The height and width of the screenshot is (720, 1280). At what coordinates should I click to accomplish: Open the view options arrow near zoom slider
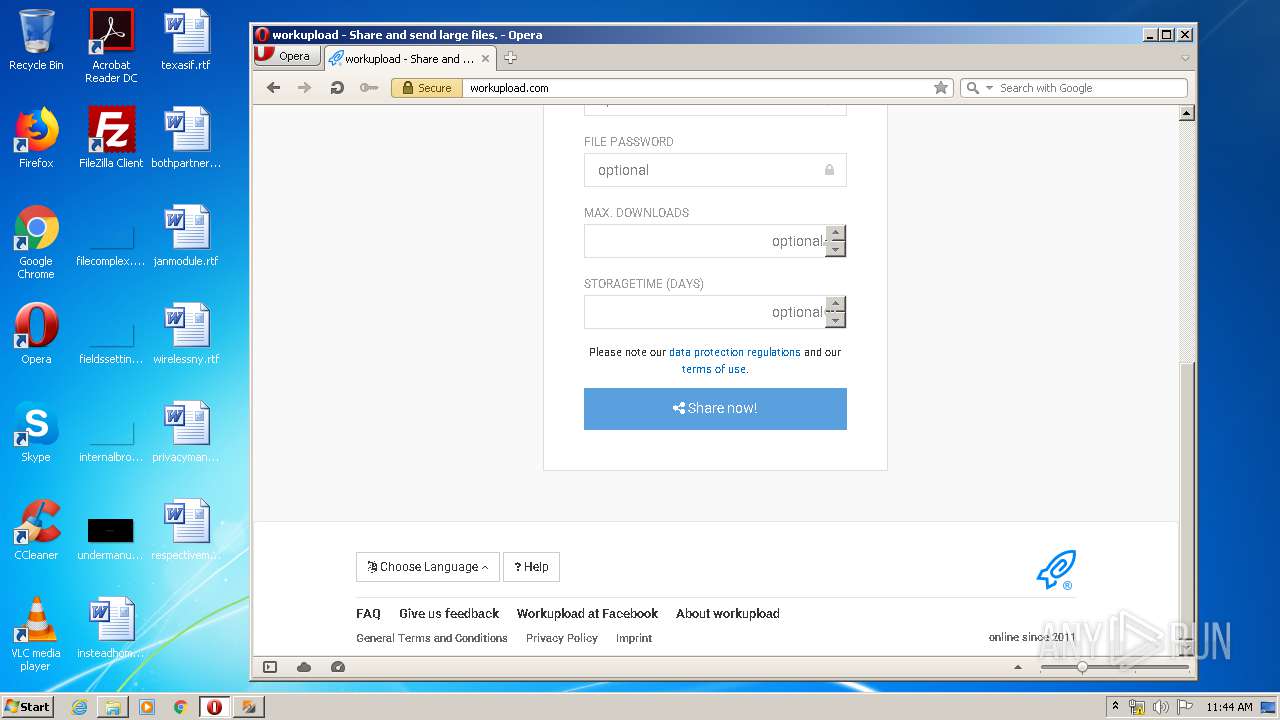[x=1018, y=667]
